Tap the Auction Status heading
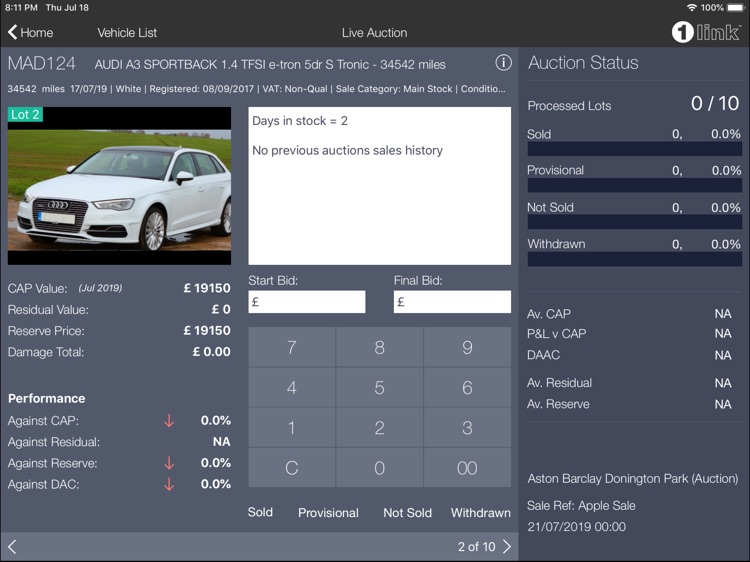 (583, 63)
